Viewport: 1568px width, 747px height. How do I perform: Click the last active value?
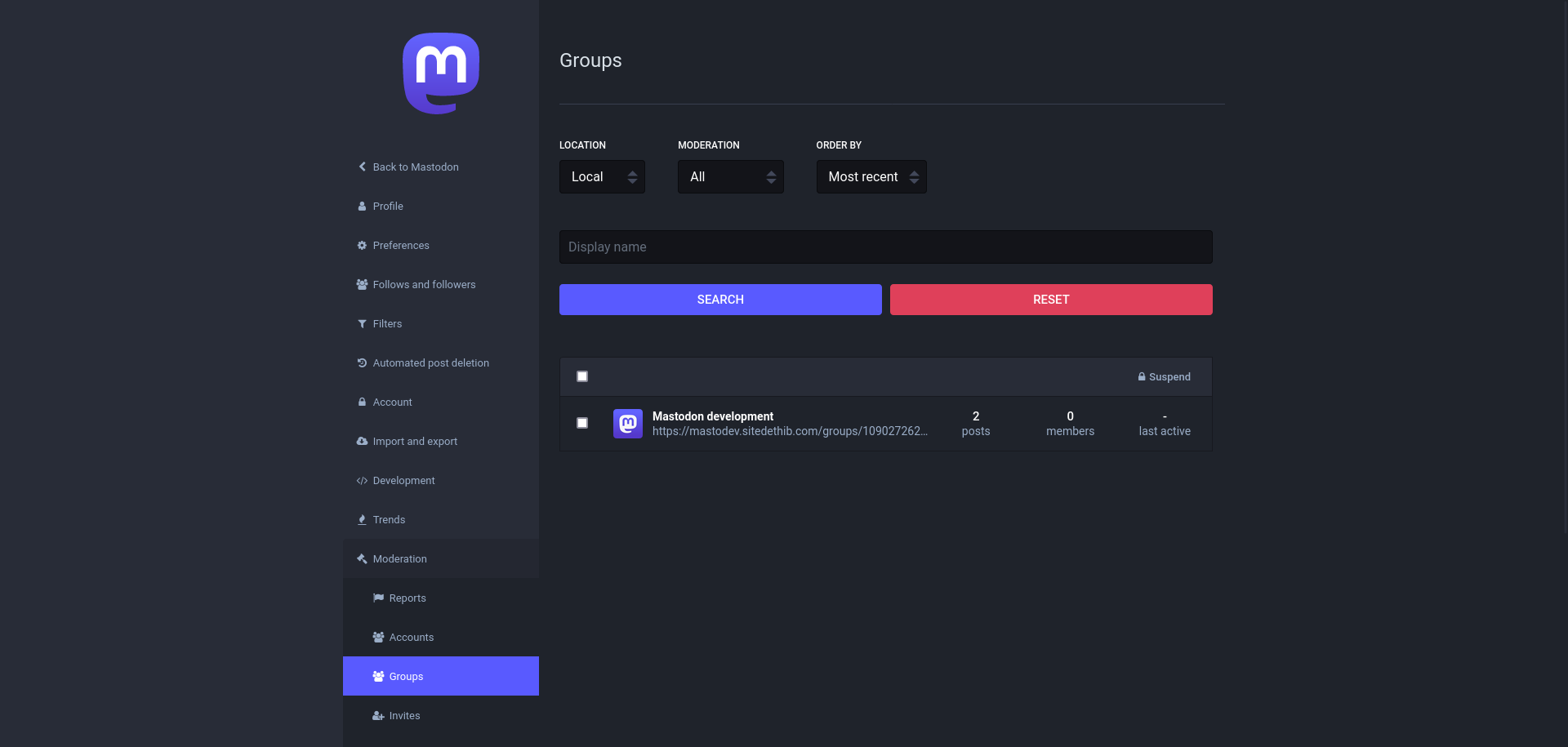coord(1165,424)
